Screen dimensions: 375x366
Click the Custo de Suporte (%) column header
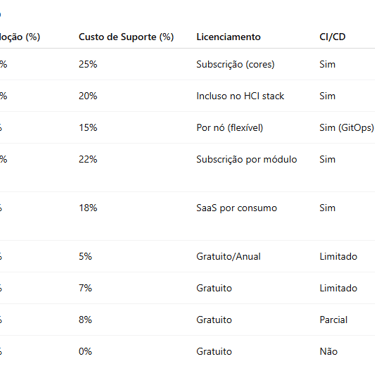[x=126, y=37]
